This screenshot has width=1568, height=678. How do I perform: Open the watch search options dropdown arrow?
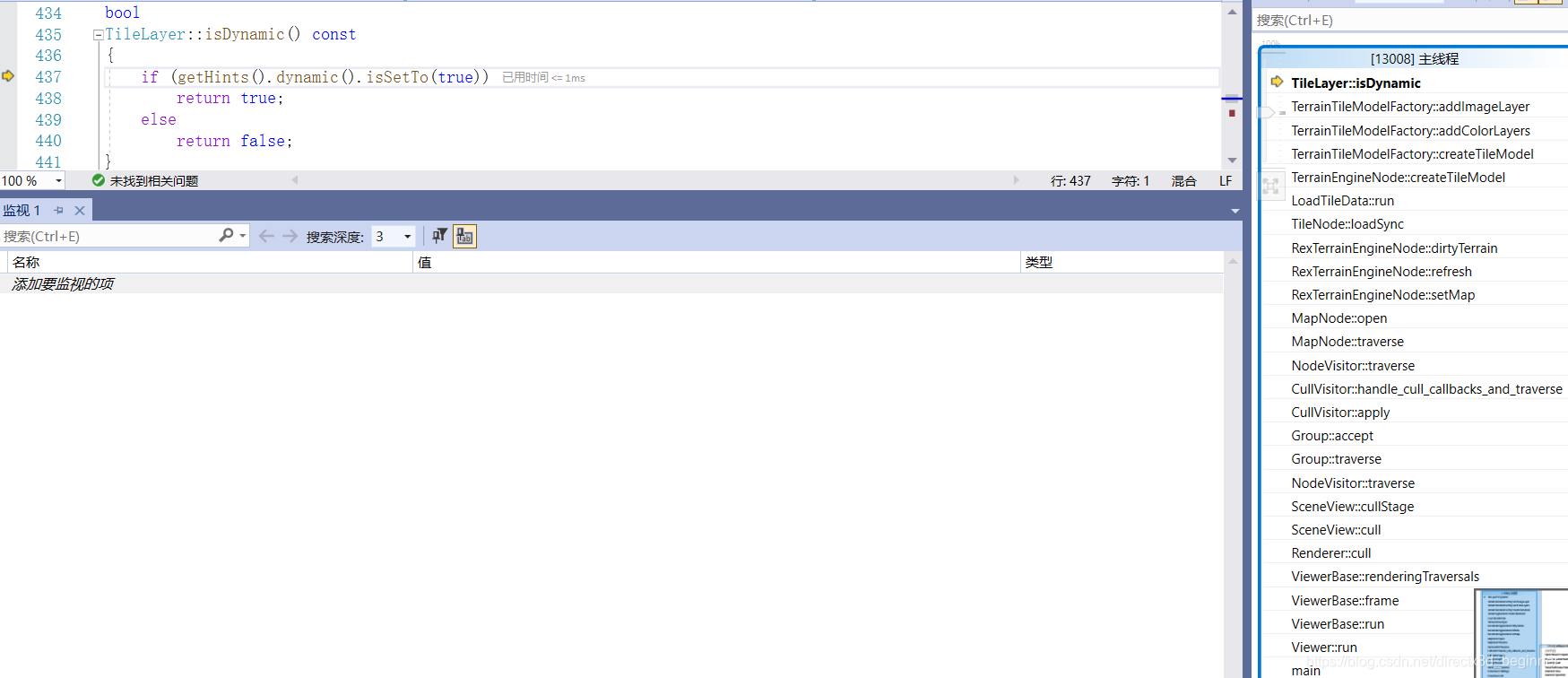tap(243, 236)
